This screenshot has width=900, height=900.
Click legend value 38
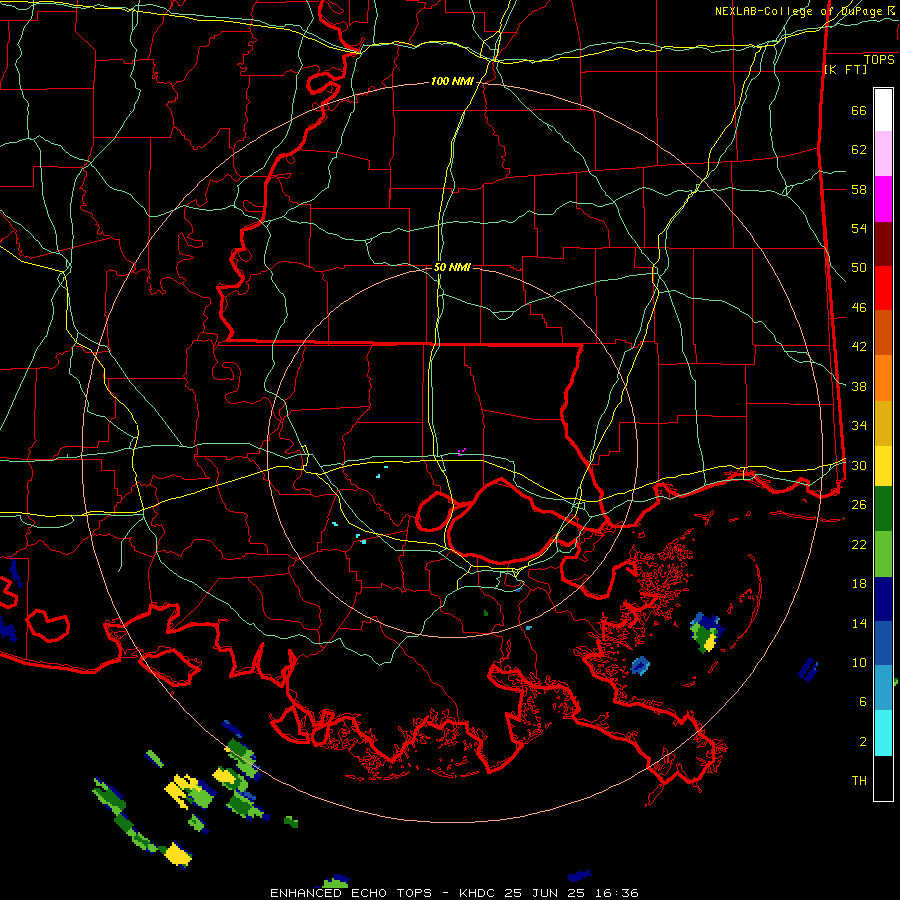(x=859, y=386)
